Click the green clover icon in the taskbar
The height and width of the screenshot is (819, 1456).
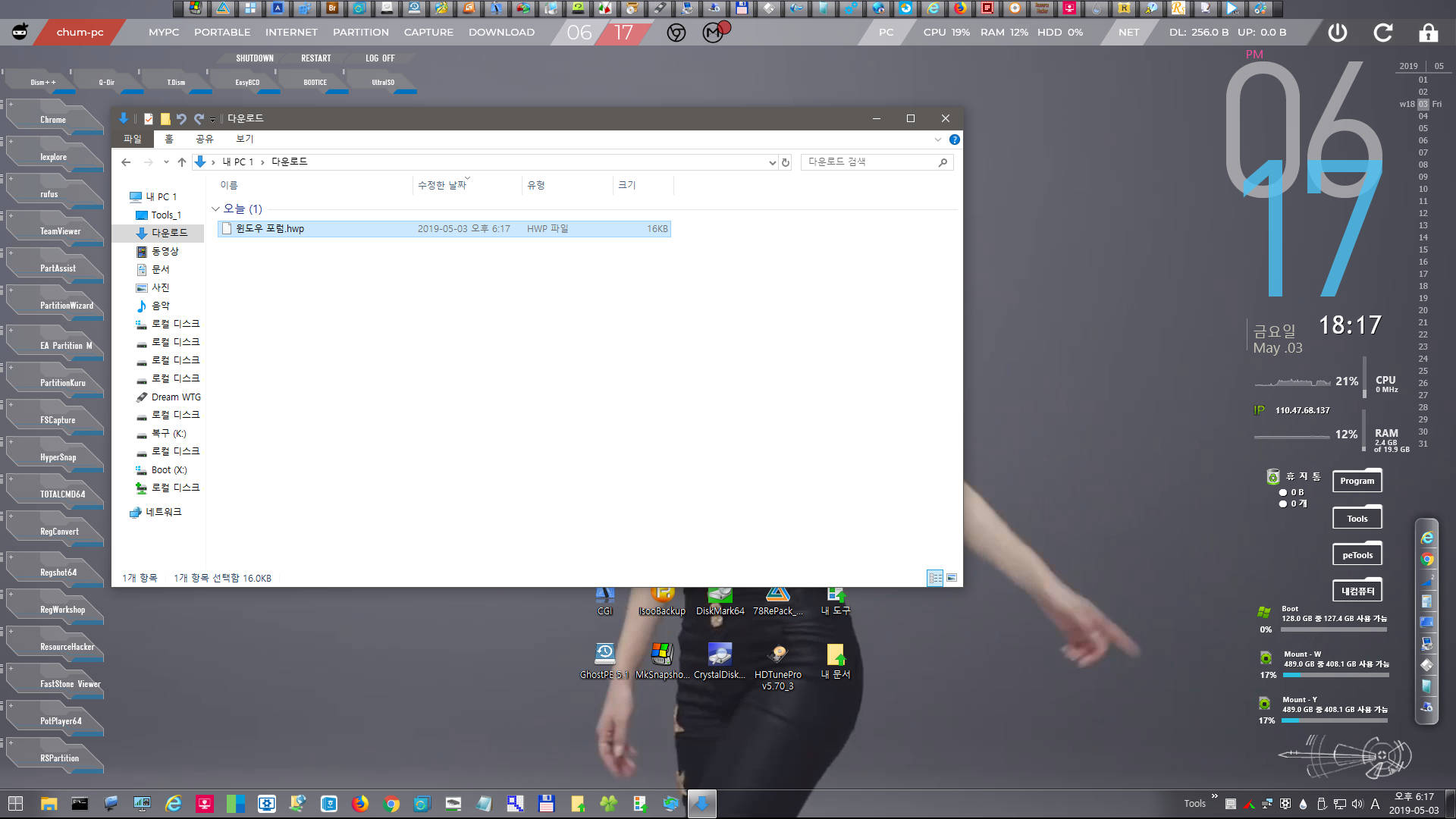(x=608, y=804)
